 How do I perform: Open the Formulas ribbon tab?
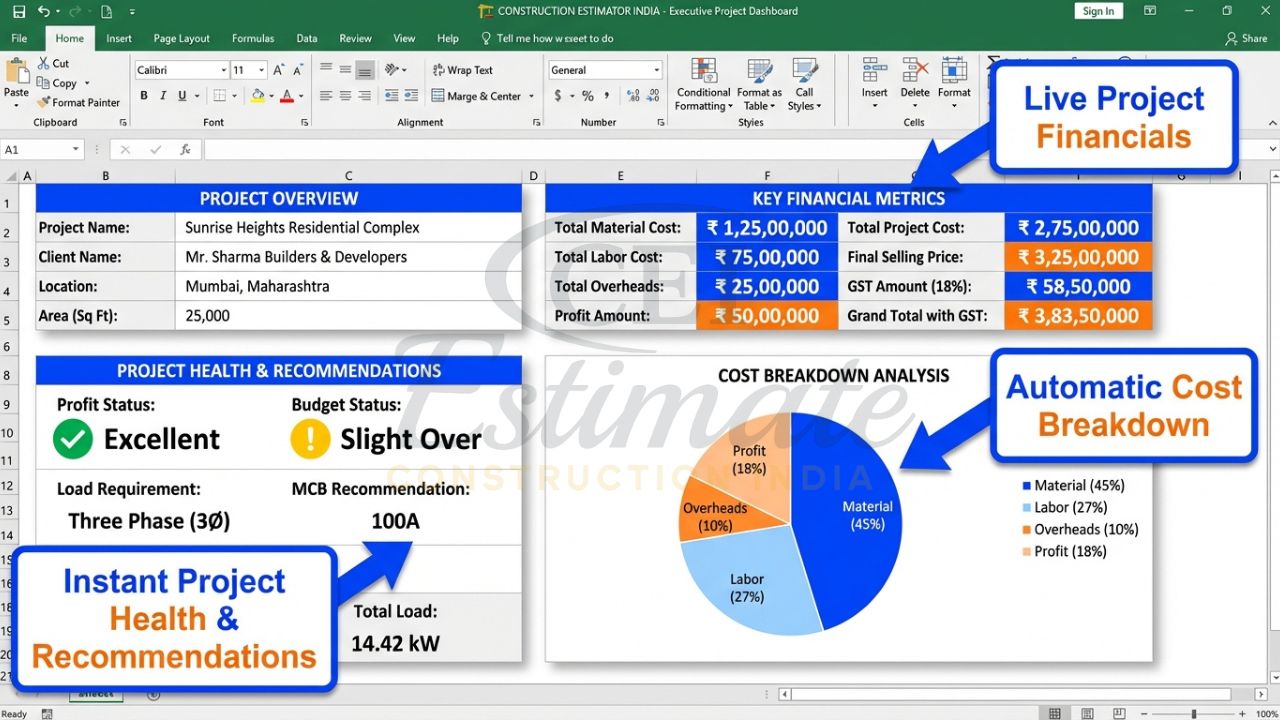tap(253, 38)
